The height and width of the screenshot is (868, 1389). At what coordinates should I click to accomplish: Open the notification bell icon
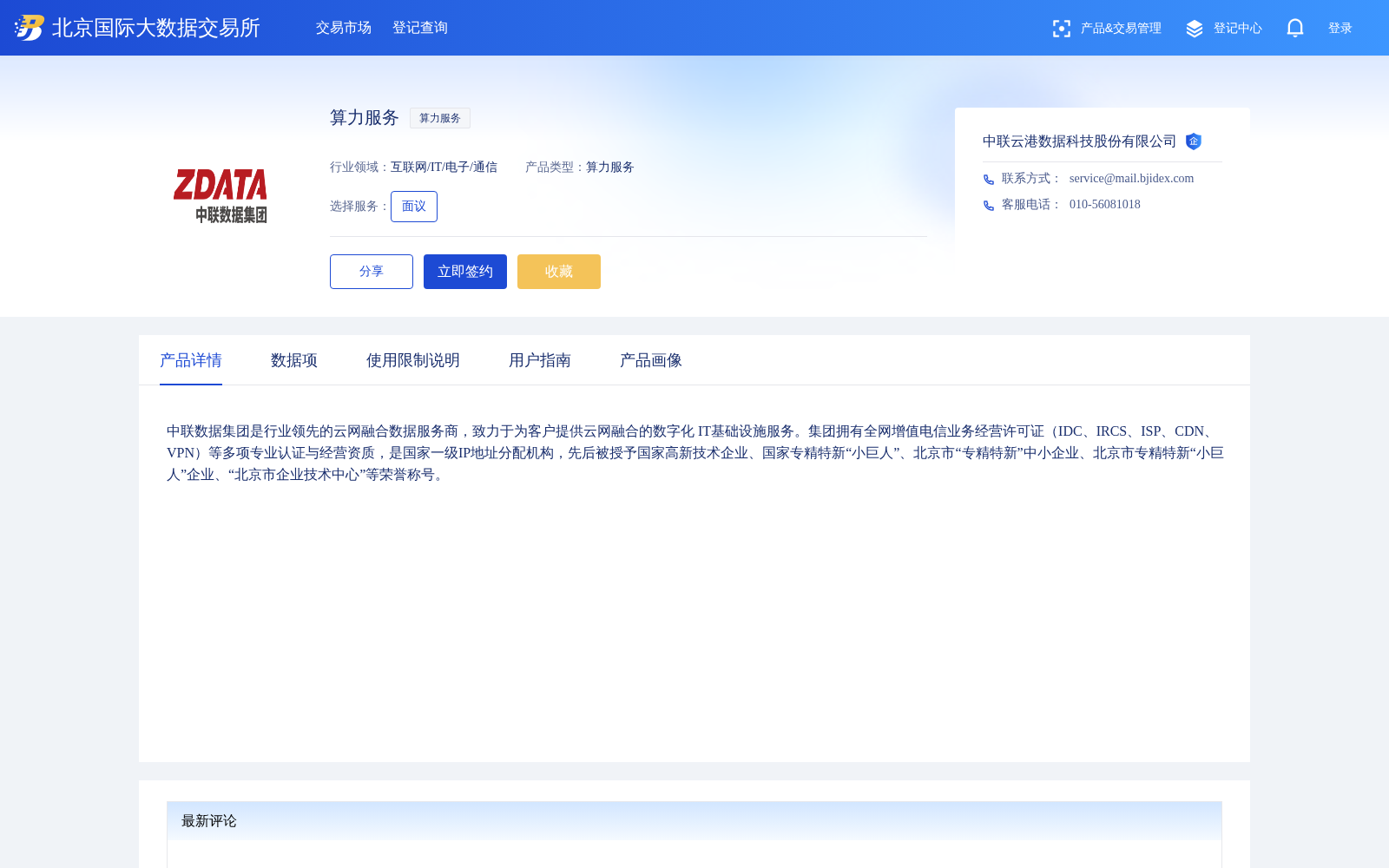[x=1295, y=28]
